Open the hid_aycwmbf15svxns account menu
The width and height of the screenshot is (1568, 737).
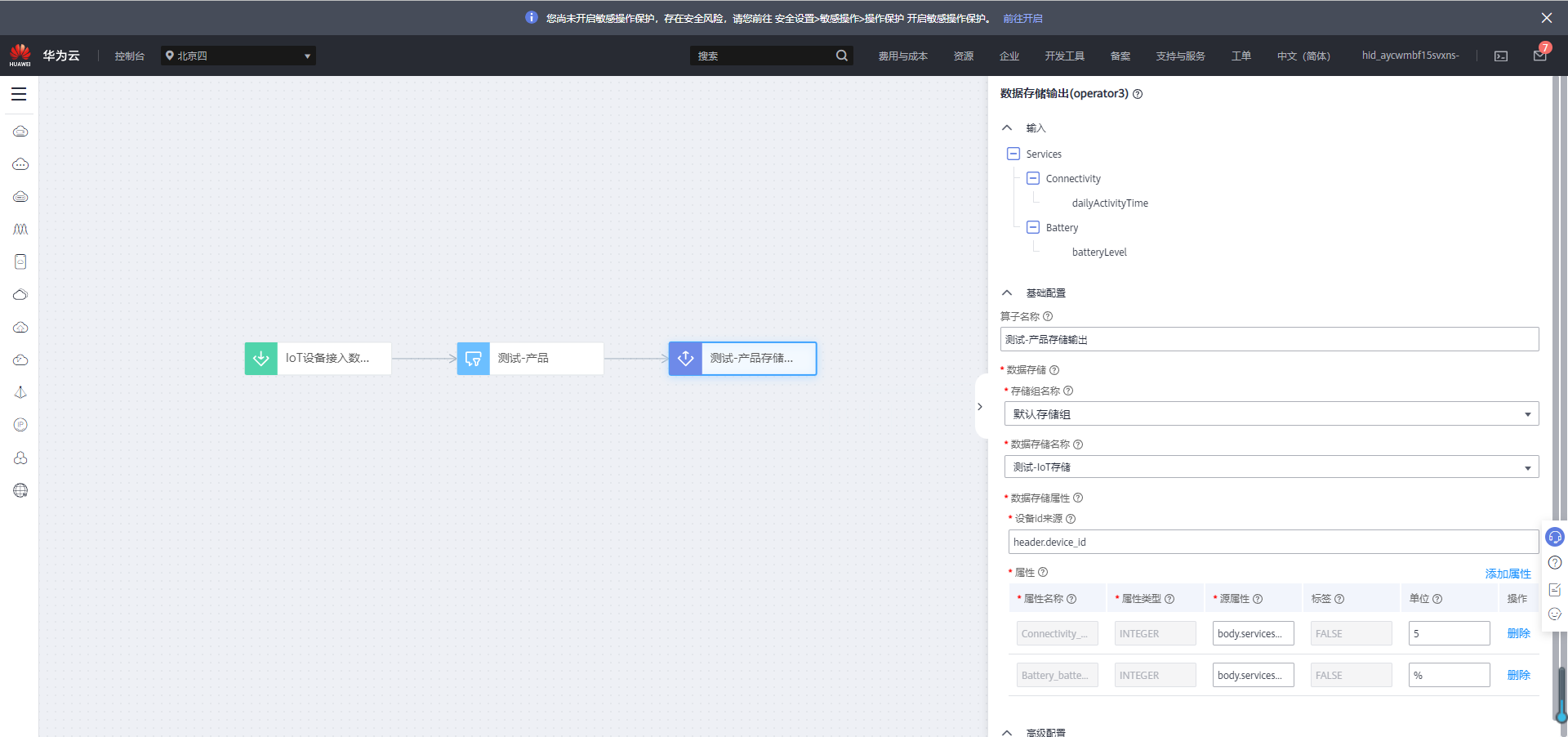pyautogui.click(x=1410, y=56)
